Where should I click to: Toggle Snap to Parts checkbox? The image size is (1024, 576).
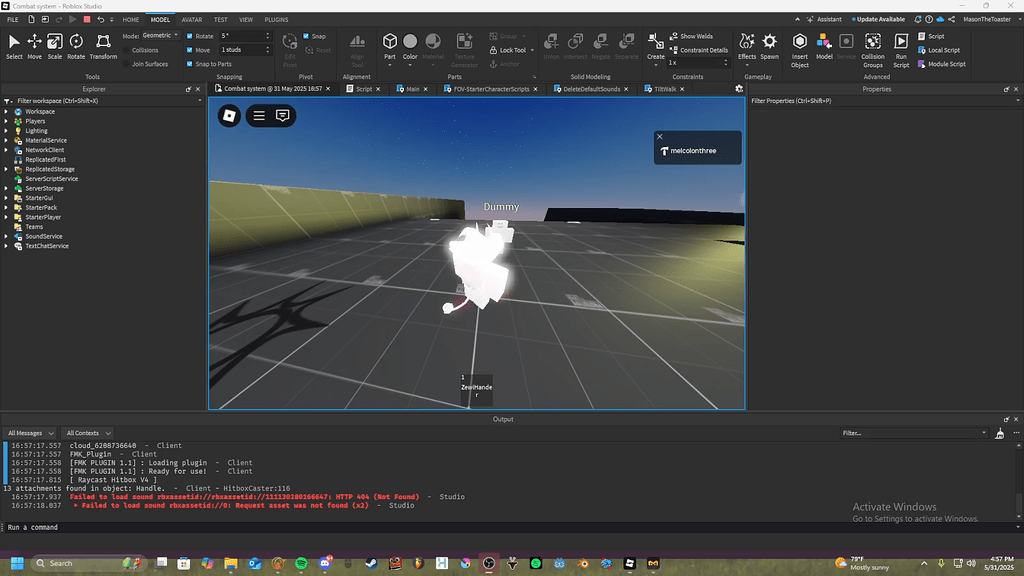190,64
